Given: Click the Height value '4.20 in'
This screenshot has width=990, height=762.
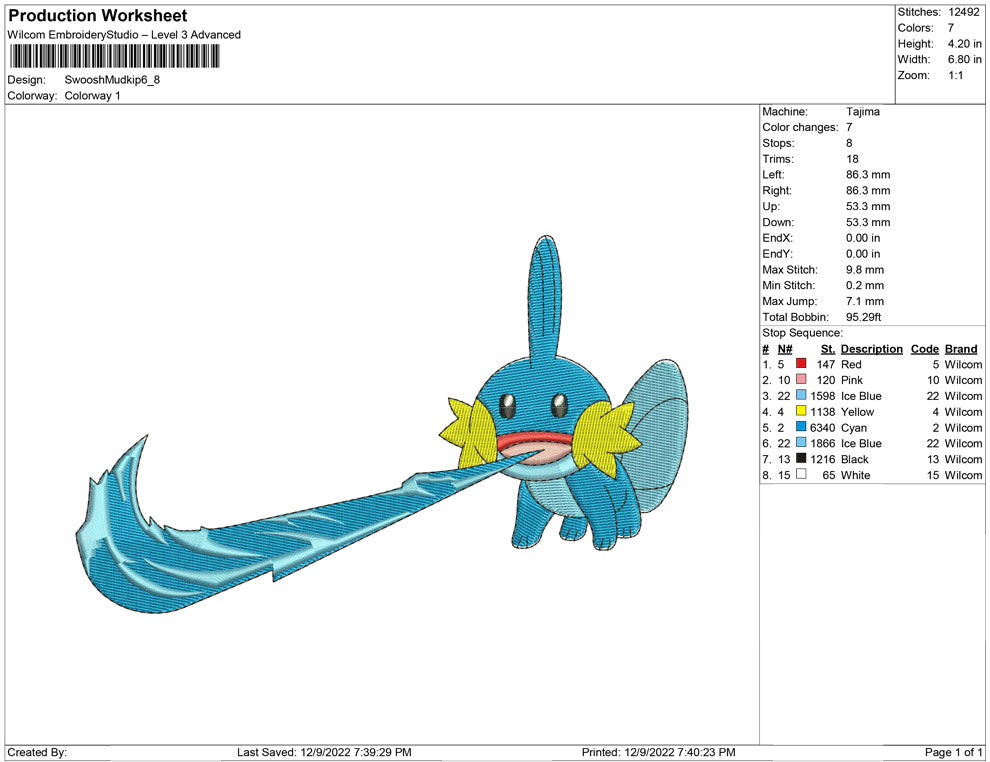Looking at the screenshot, I should 965,44.
